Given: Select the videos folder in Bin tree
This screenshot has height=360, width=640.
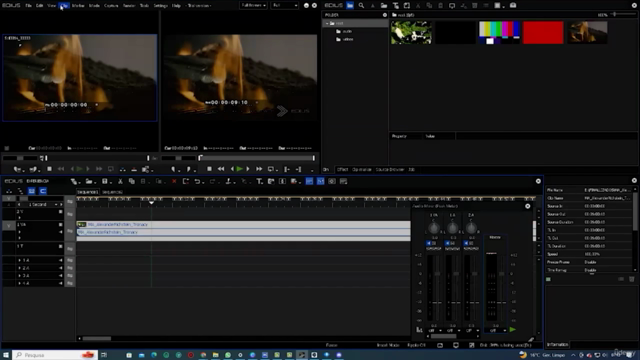Looking at the screenshot, I should (345, 40).
